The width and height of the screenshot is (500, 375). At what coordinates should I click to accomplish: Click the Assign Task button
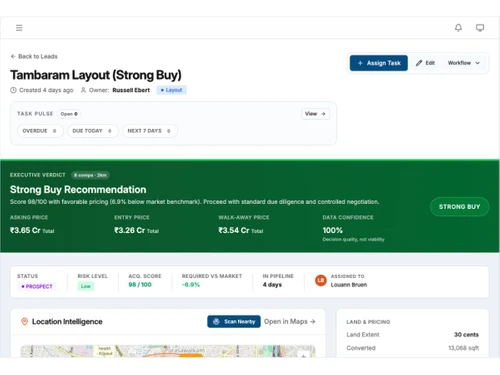378,63
